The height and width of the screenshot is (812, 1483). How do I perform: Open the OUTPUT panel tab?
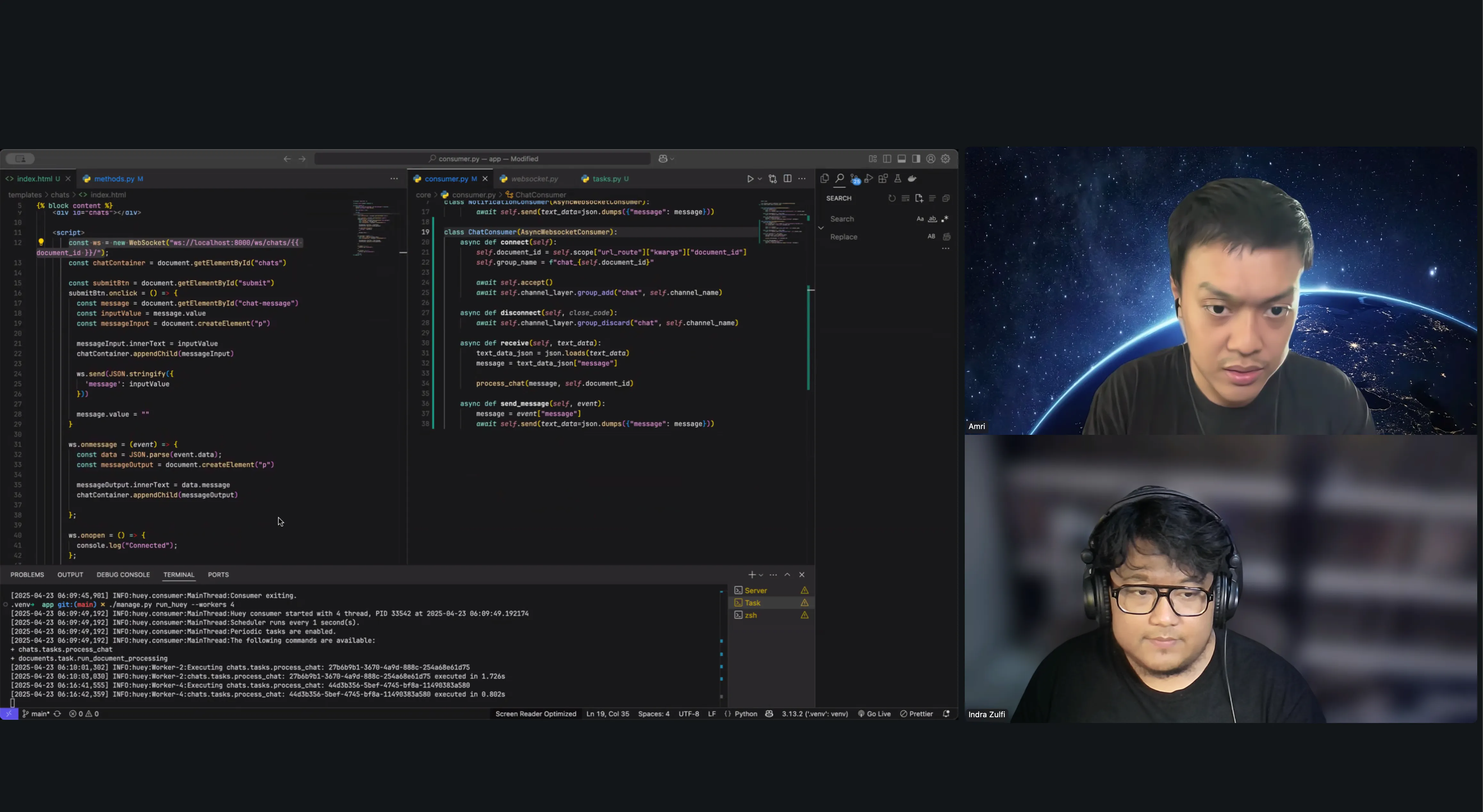pos(70,575)
